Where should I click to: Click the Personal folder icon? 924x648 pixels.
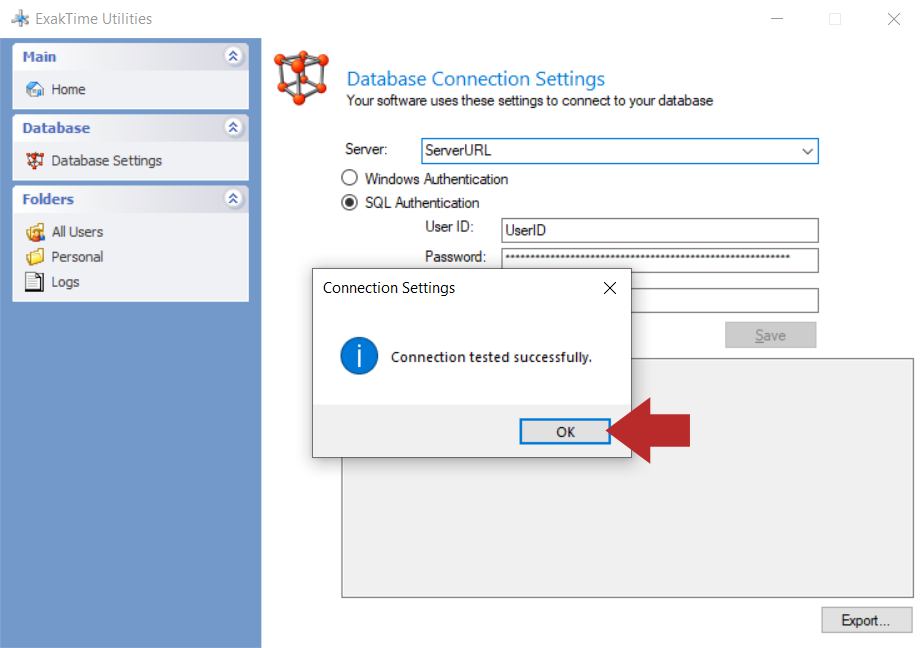(x=35, y=257)
